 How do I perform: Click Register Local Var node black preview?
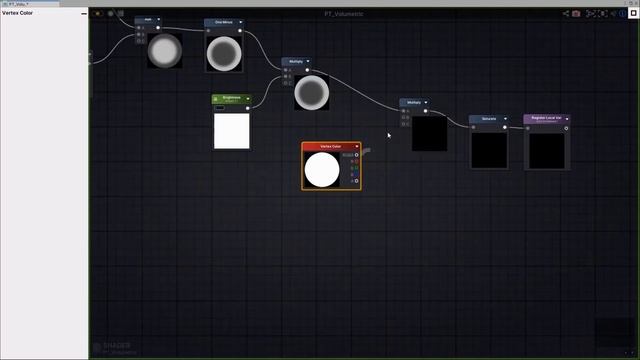(x=547, y=151)
